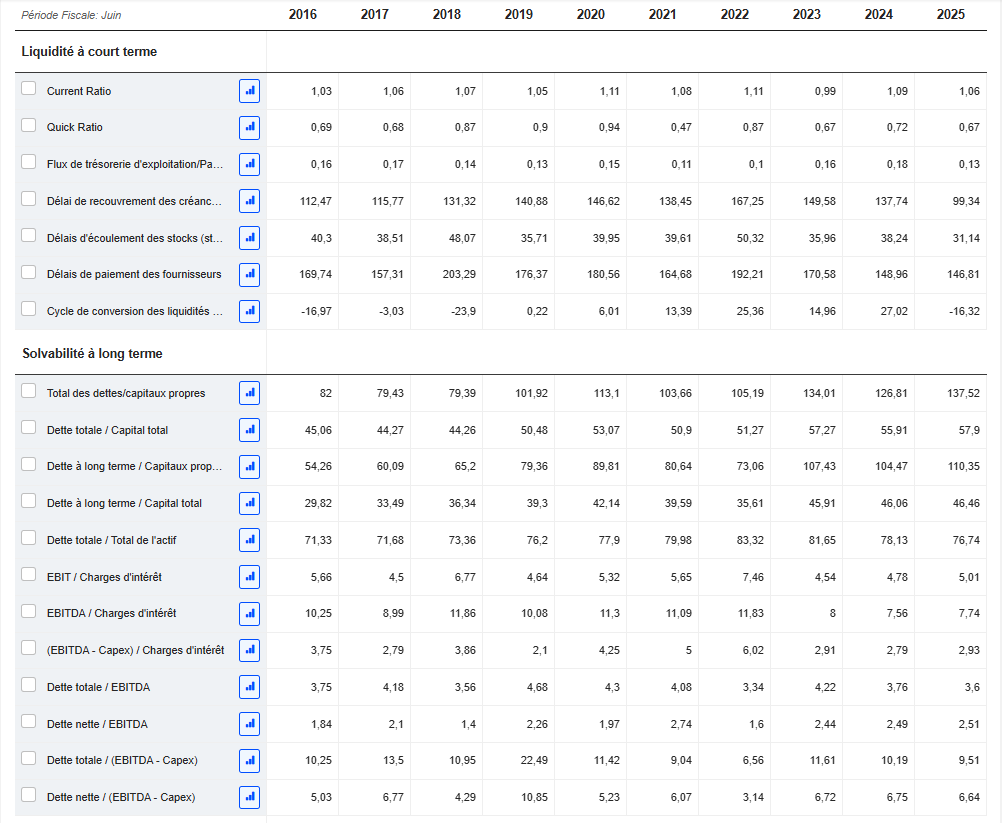
Task: Show chart for (EBITDA - Capex) / Charges d'intérêt
Action: coord(249,650)
